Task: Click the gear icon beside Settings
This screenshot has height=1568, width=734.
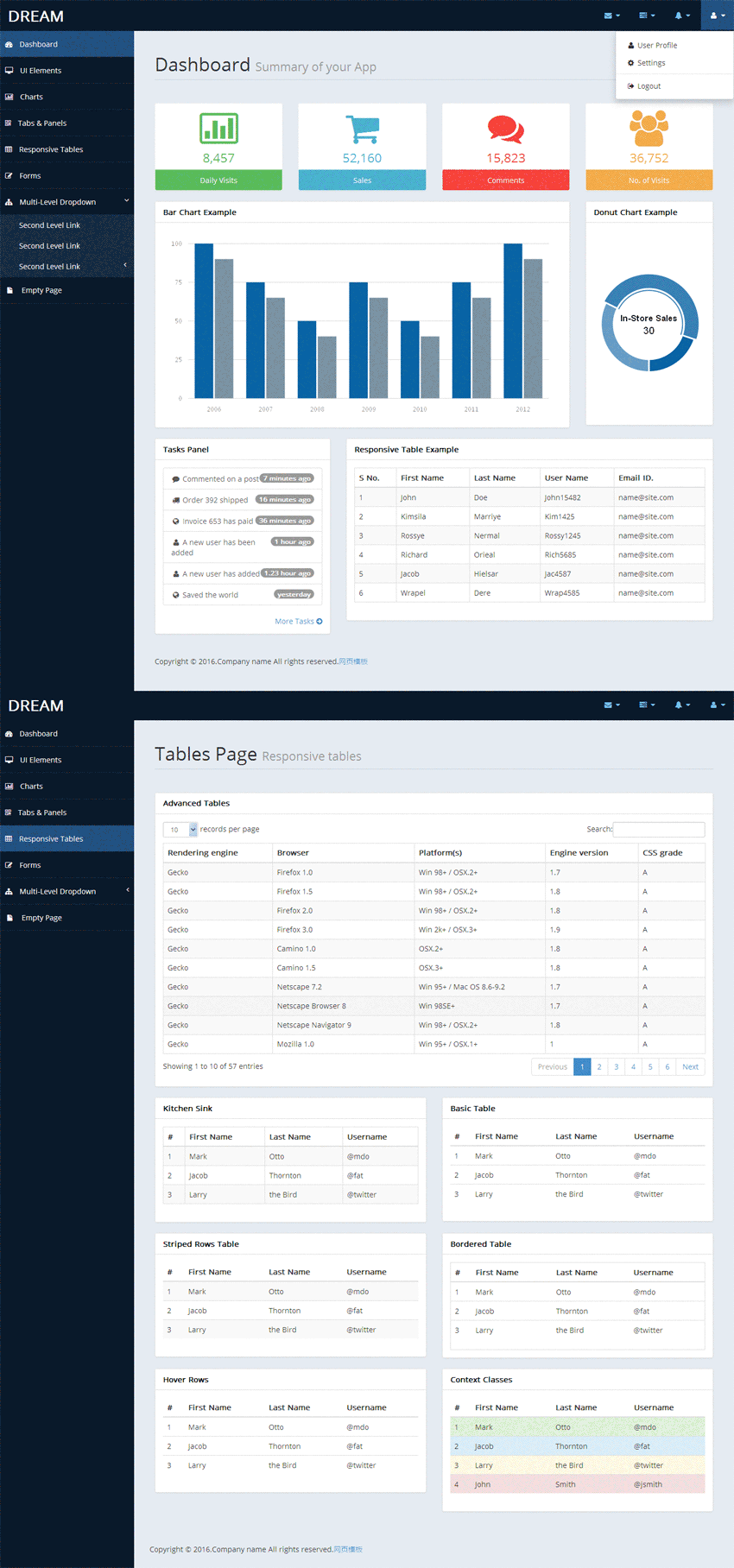Action: coord(630,63)
